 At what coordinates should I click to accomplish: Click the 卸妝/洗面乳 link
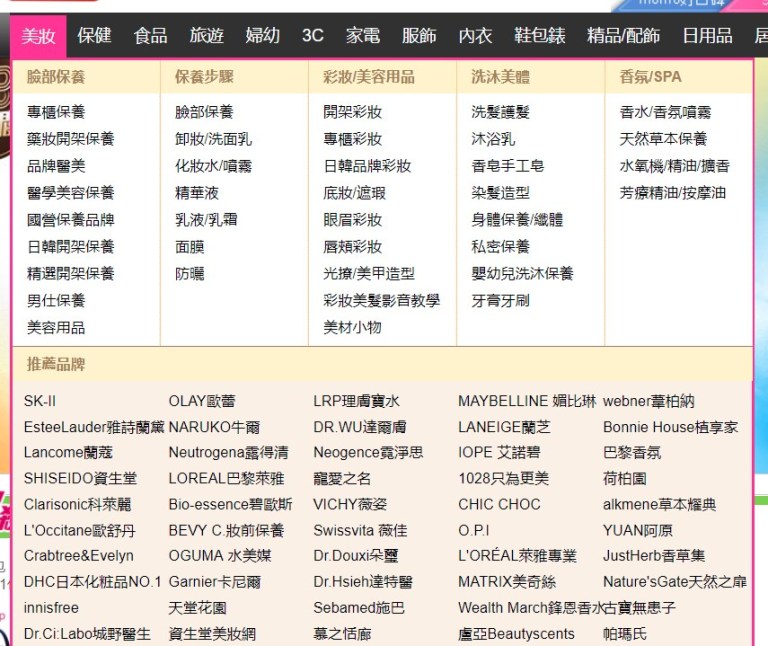coord(214,139)
